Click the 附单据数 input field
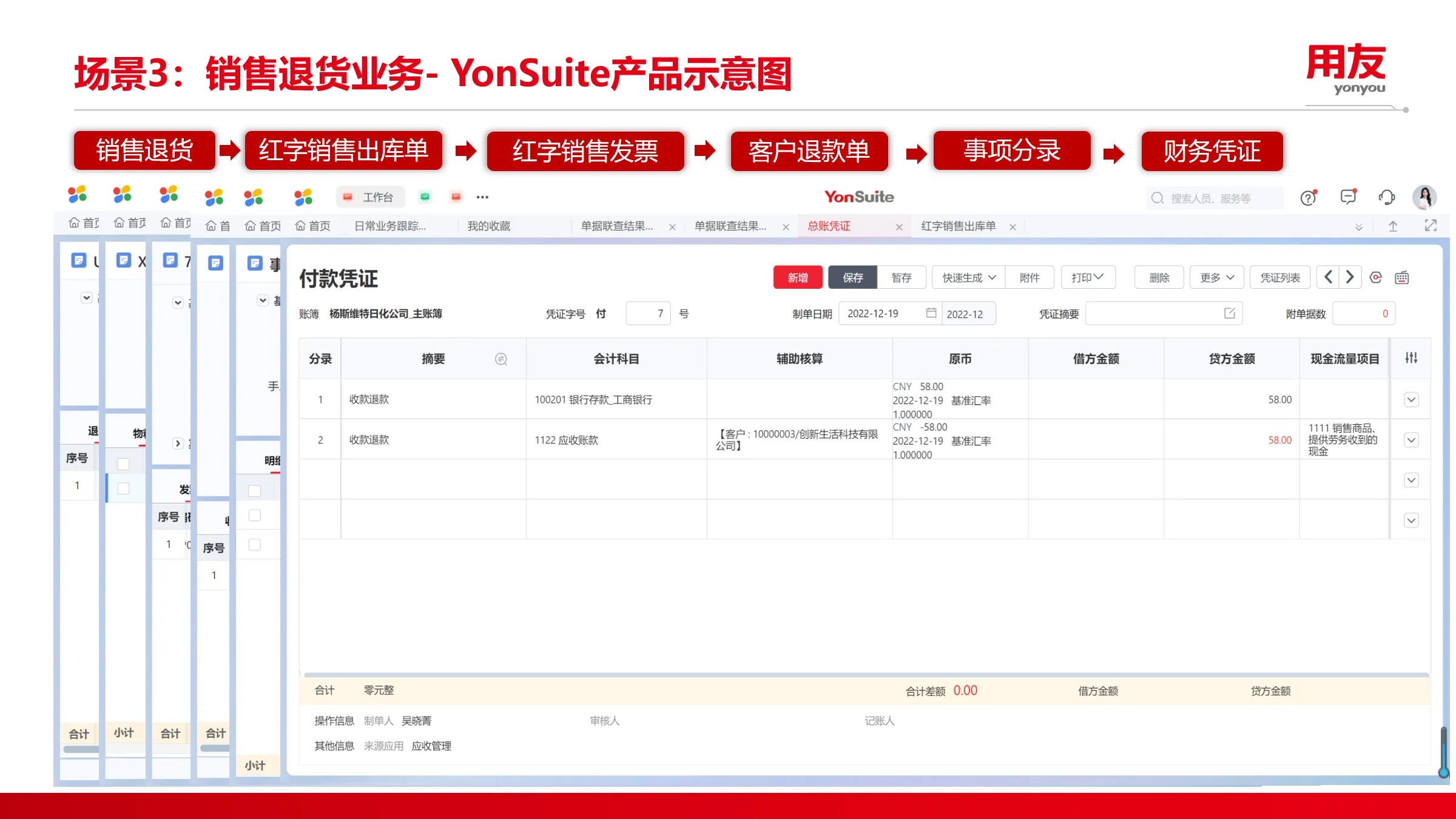This screenshot has height=819, width=1456. click(1363, 313)
